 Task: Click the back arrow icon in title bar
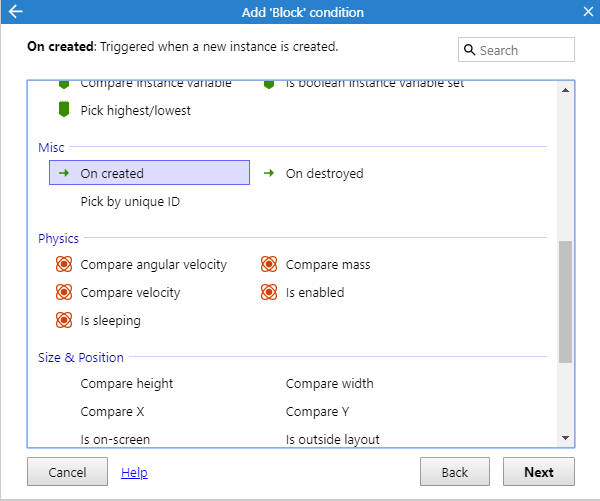pos(14,12)
